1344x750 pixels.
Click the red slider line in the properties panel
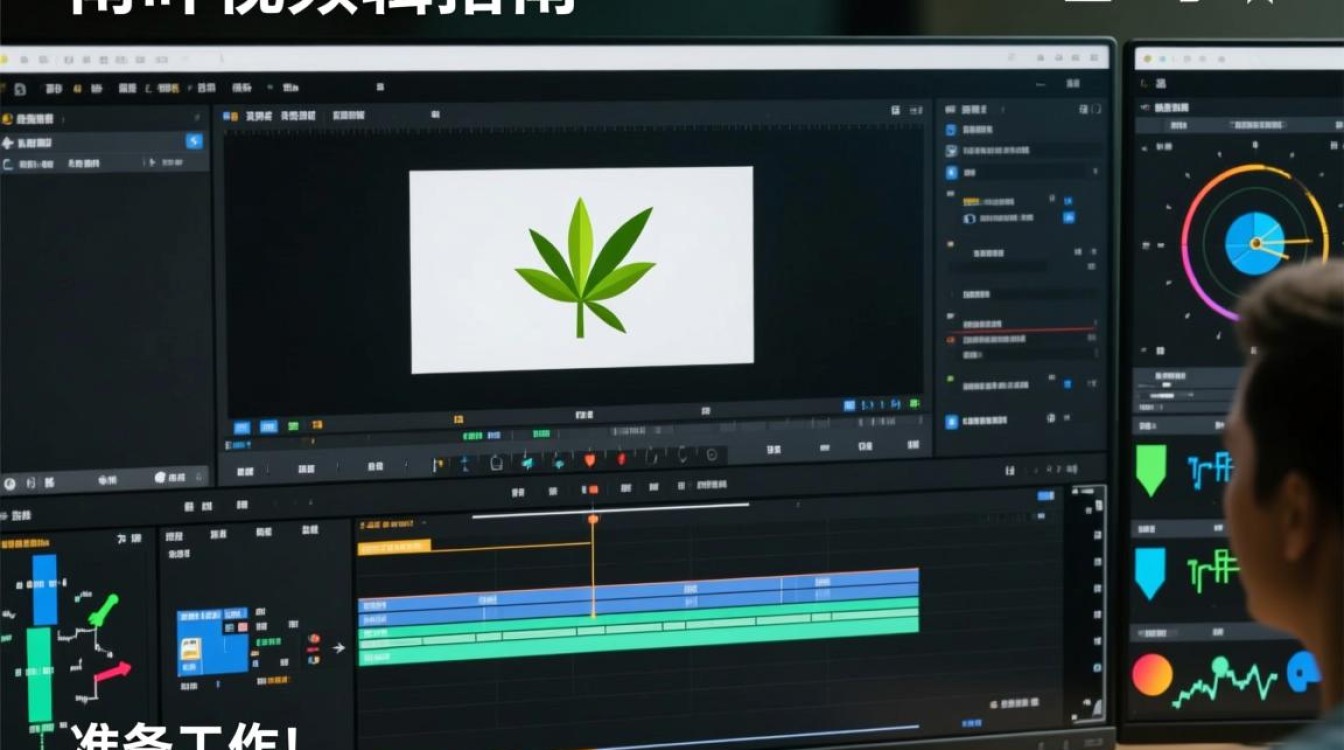(x=1022, y=329)
